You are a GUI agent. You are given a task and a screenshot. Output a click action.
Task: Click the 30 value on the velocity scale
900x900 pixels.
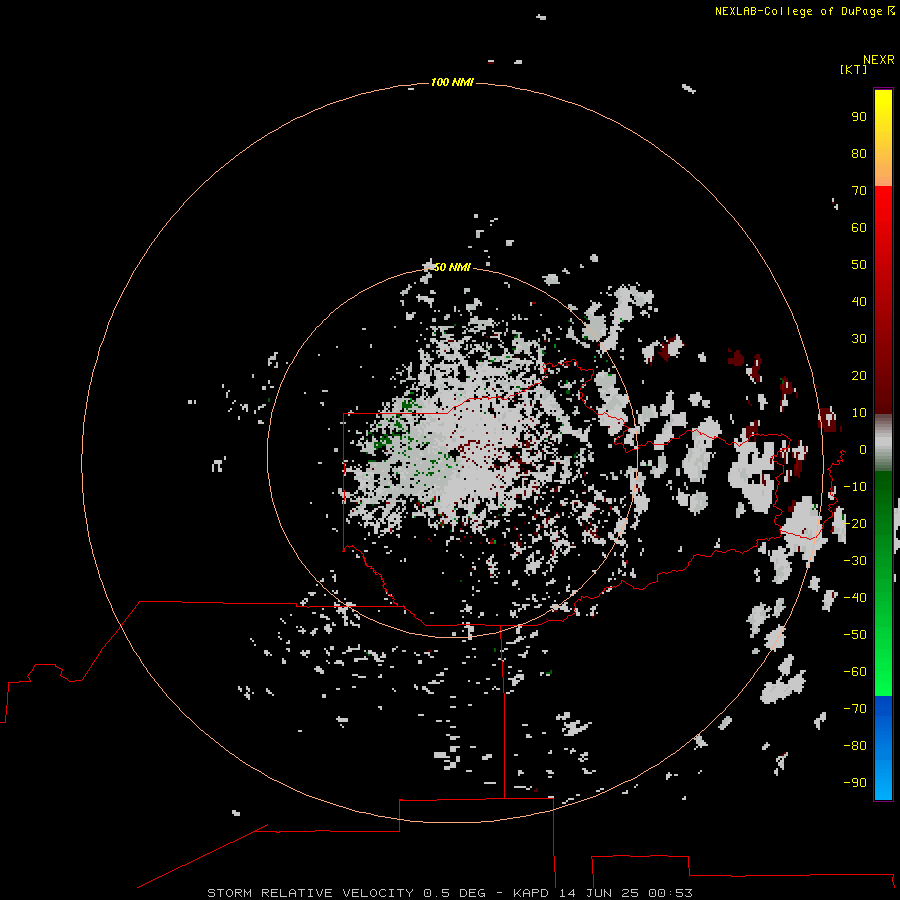pyautogui.click(x=859, y=339)
